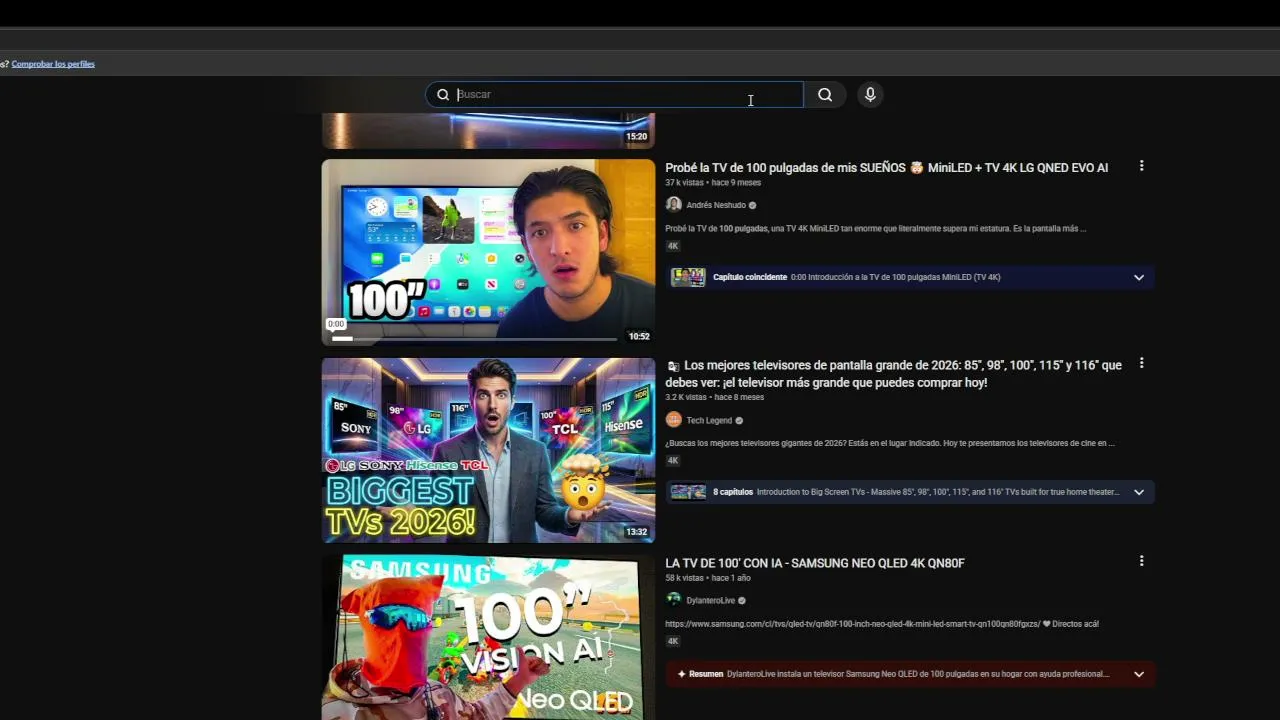Click the "58 k vistas • hace 1 año" text

708,578
